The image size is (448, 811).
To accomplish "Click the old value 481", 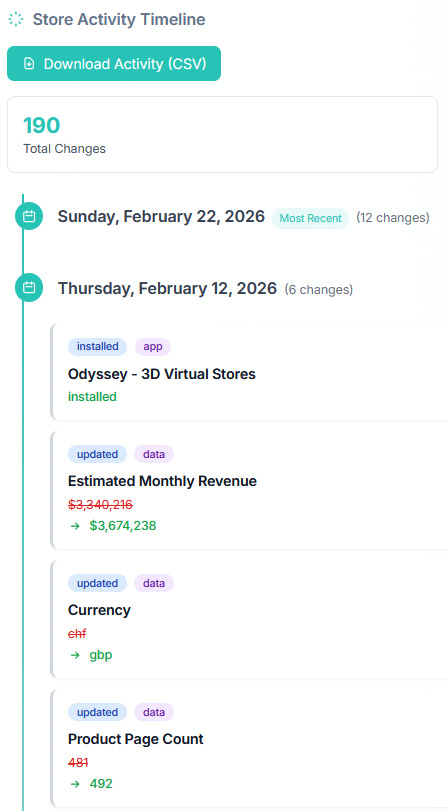I will coord(78,762).
